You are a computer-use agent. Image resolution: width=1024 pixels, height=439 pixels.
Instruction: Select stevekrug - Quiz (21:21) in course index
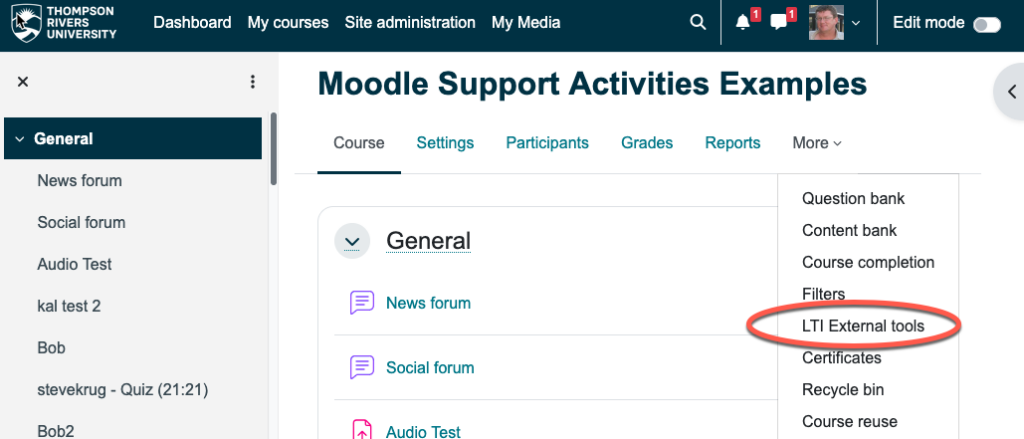(123, 390)
